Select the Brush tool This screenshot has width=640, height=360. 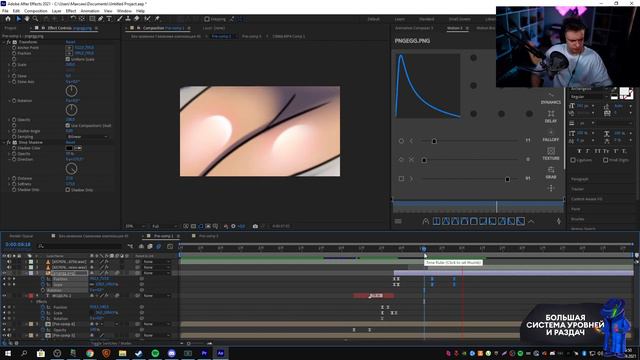[x=120, y=19]
